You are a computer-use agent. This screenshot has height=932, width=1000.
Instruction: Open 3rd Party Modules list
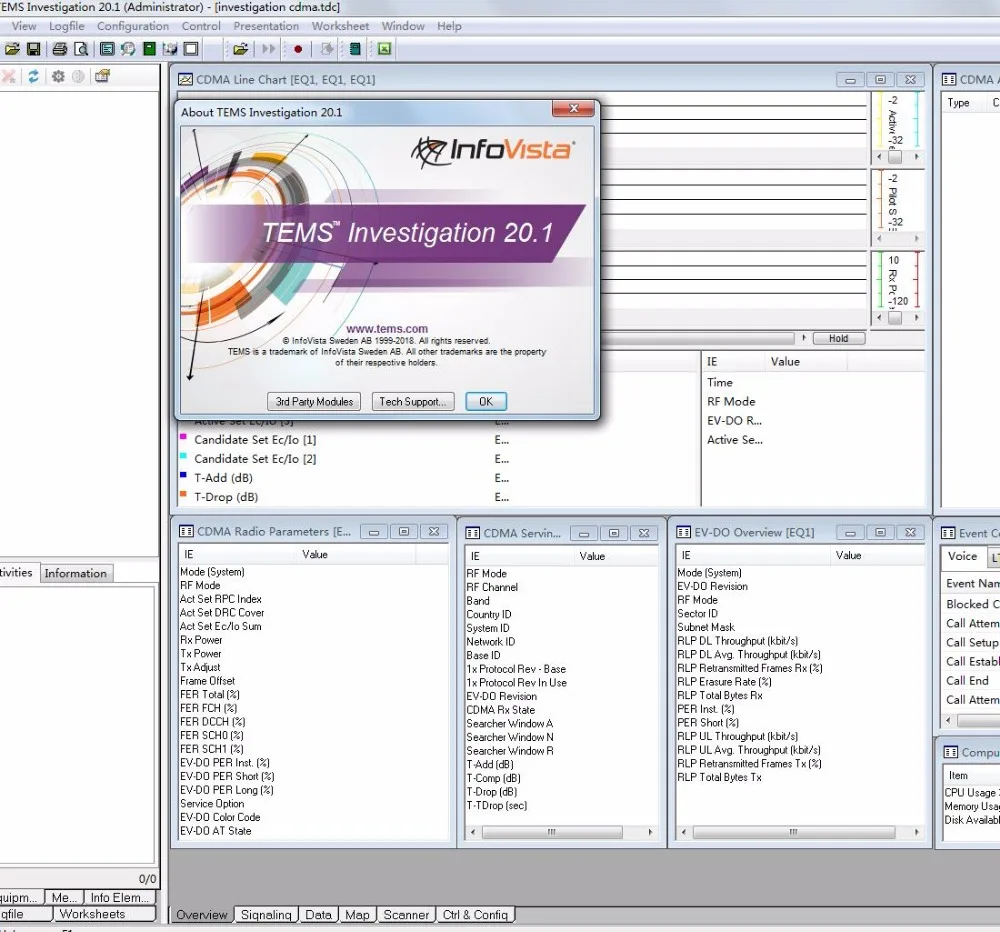(x=314, y=401)
